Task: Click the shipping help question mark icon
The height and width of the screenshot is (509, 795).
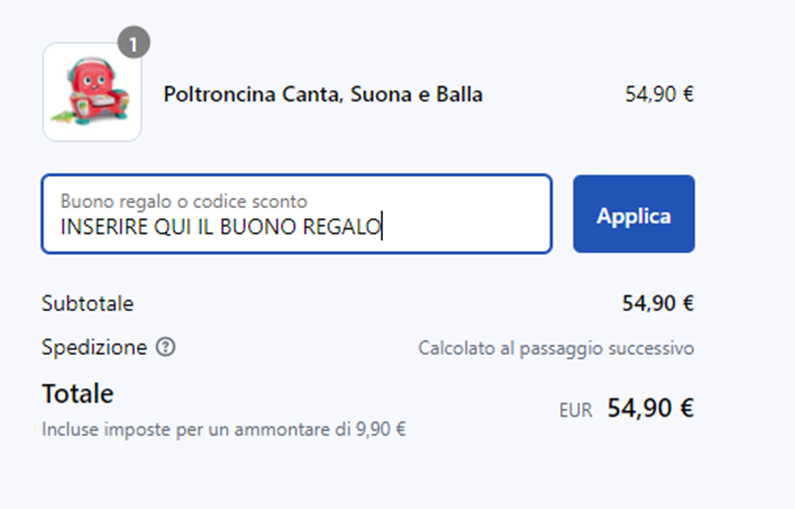Action: tap(165, 347)
